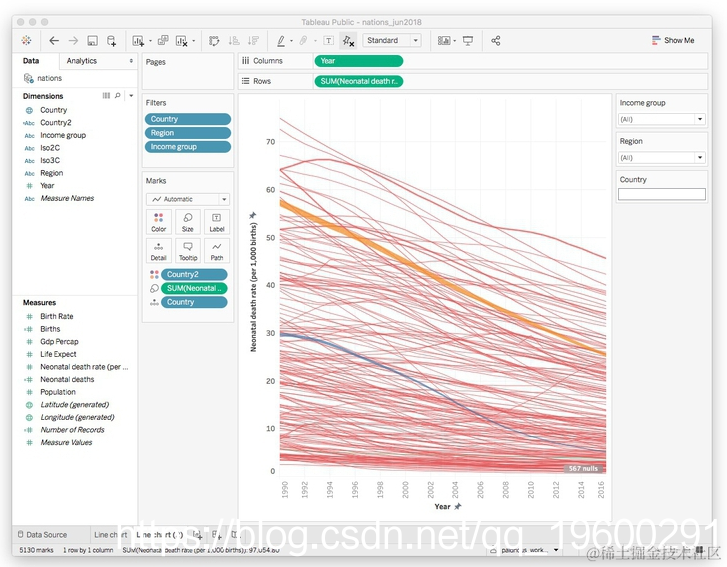Click the Fix axes pin icon
The height and width of the screenshot is (567, 727).
coord(348,41)
